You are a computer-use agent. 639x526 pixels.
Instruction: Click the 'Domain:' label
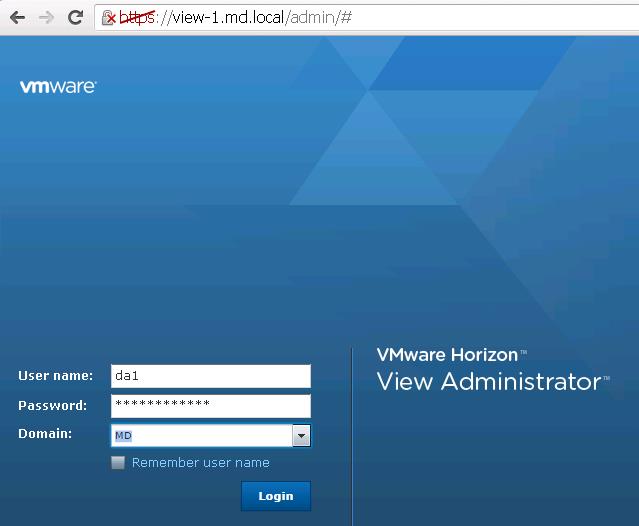point(45,434)
